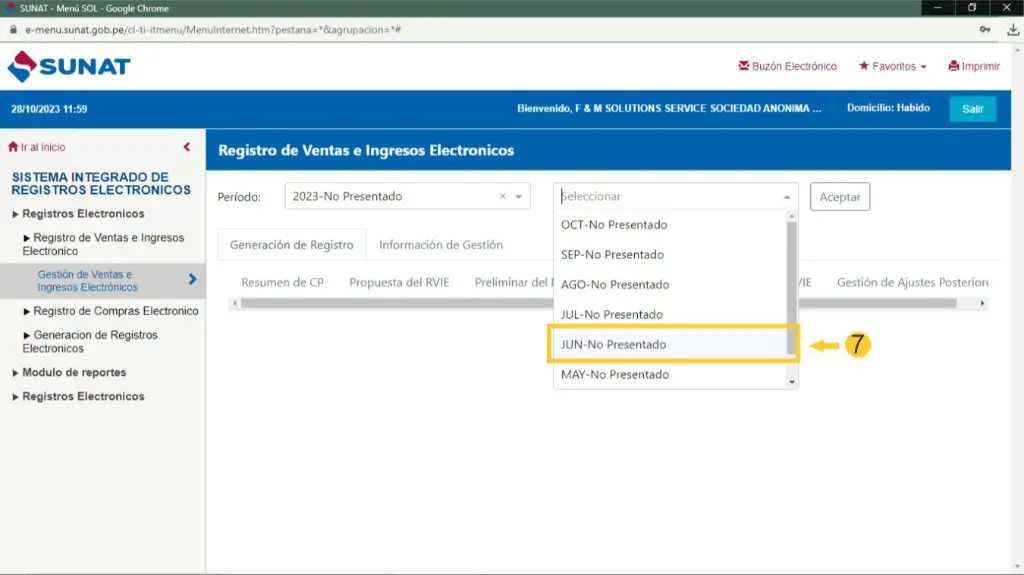1024x575 pixels.
Task: Expand Modulo de reportes section
Action: (74, 372)
